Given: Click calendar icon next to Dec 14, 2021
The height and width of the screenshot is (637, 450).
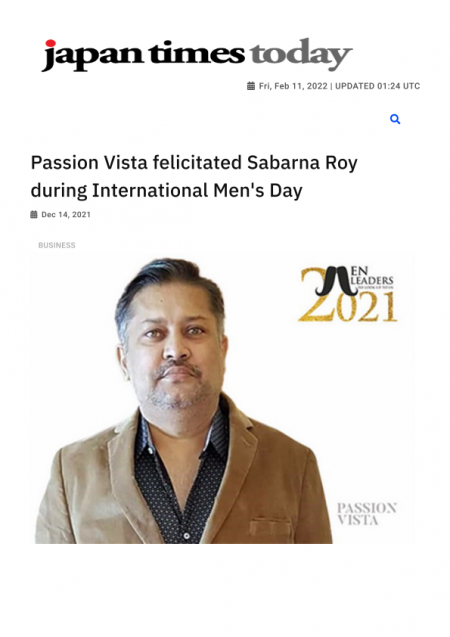Looking at the screenshot, I should tap(34, 214).
